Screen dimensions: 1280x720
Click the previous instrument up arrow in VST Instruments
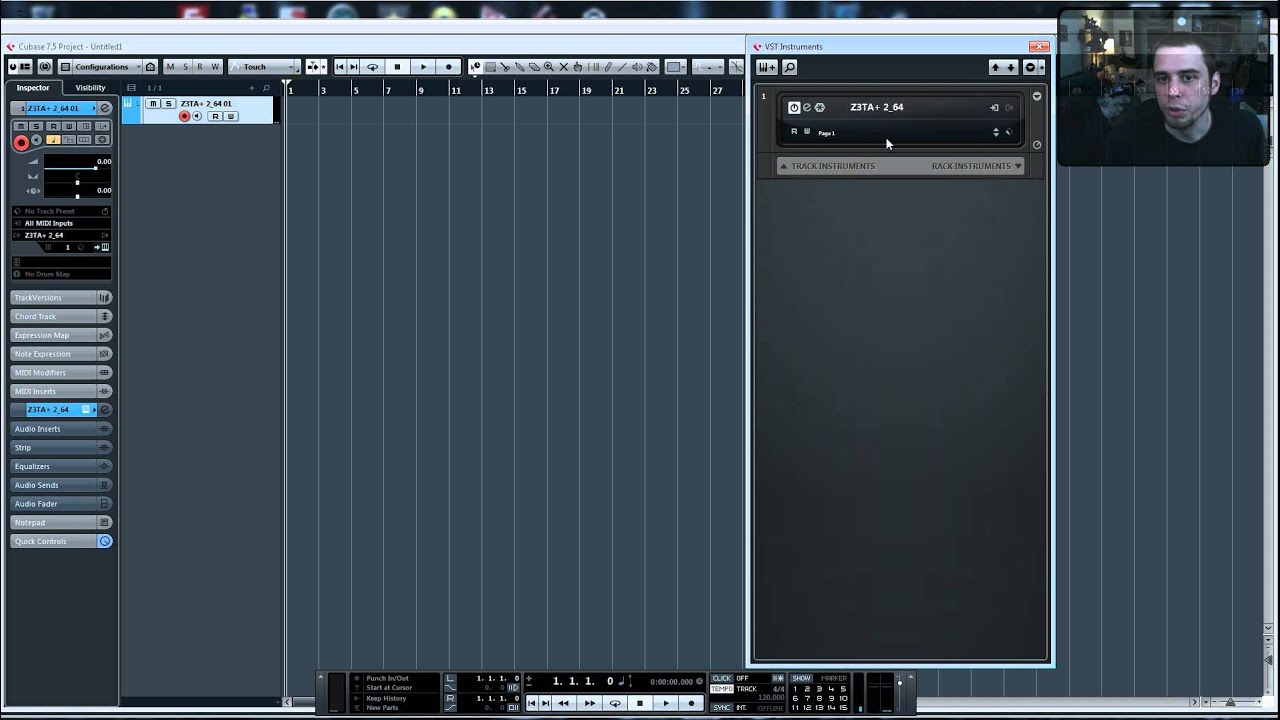pyautogui.click(x=995, y=67)
